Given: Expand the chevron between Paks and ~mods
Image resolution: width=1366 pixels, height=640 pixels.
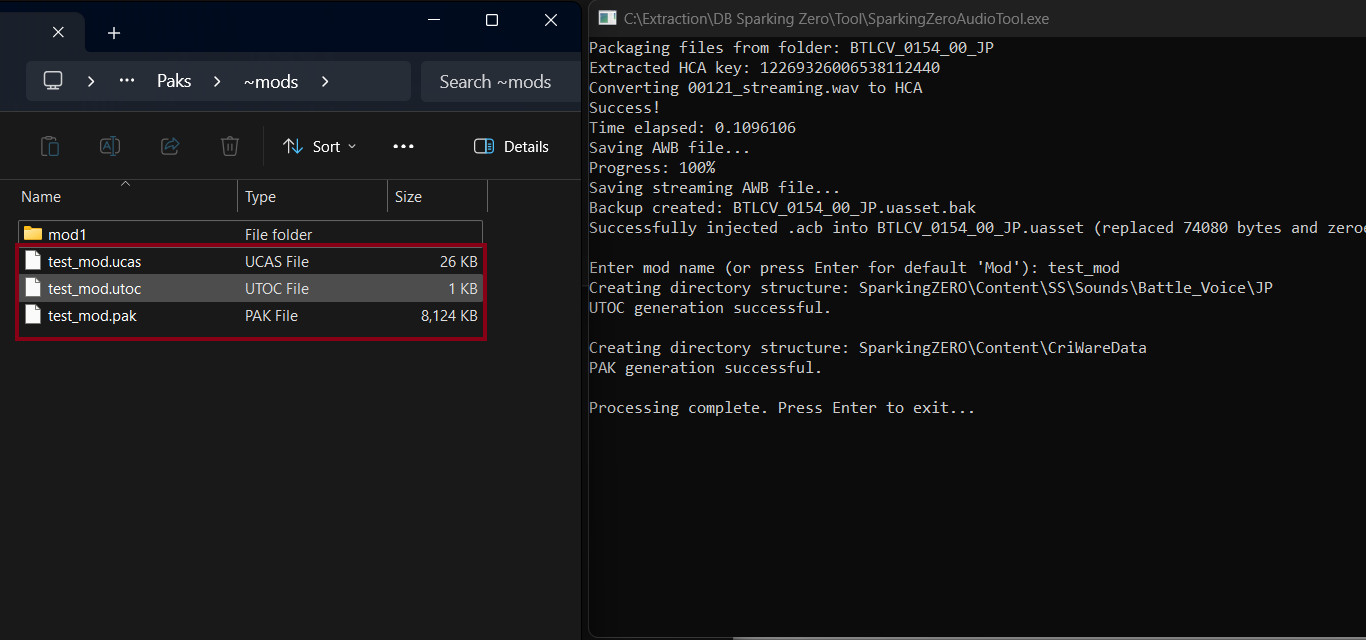Looking at the screenshot, I should point(217,81).
